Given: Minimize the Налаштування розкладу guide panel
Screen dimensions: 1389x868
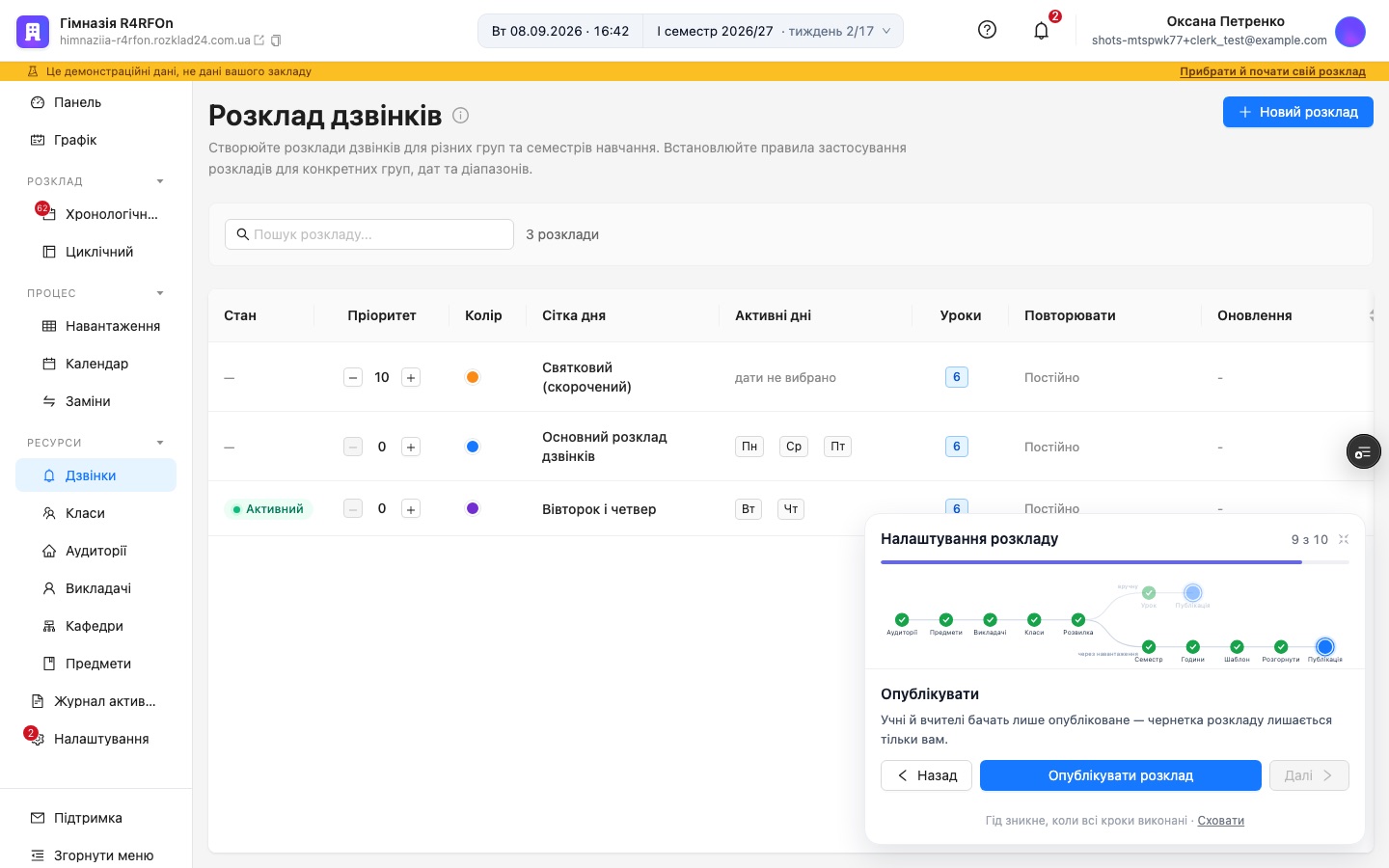Looking at the screenshot, I should pos(1344,539).
